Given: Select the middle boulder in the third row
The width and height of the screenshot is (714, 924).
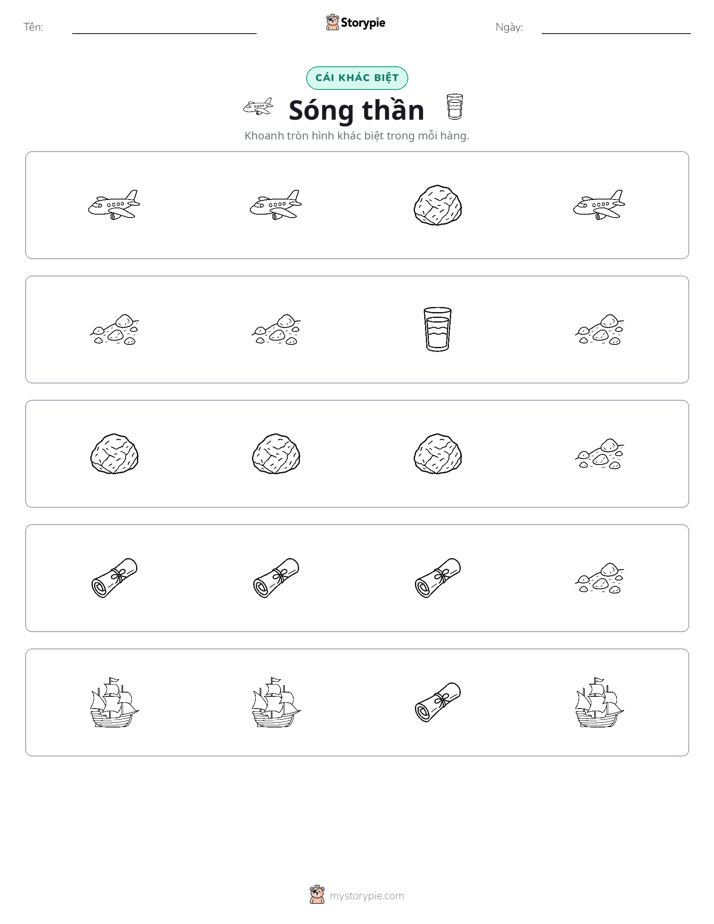Looking at the screenshot, I should (x=276, y=454).
